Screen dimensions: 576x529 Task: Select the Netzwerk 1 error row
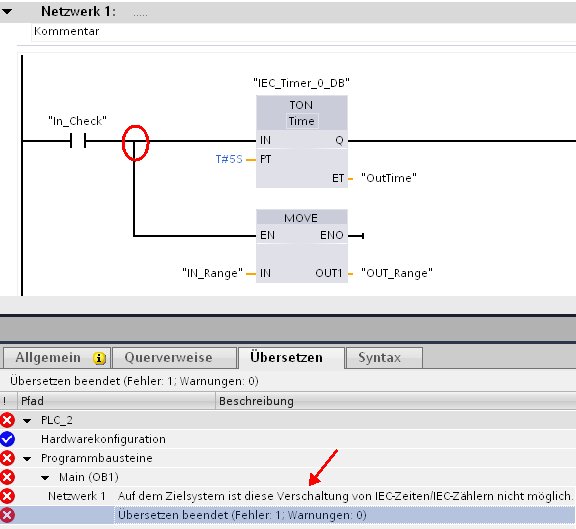(x=288, y=496)
